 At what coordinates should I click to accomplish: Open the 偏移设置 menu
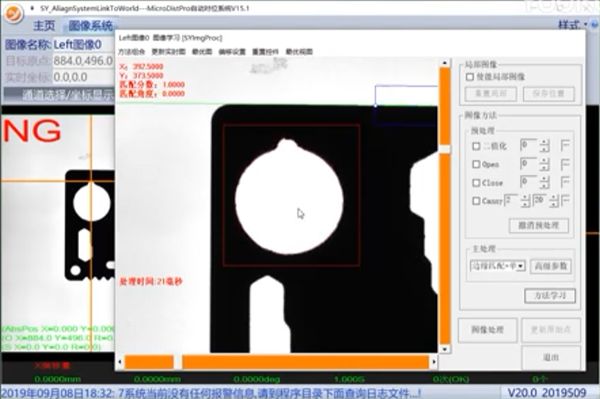(232, 52)
